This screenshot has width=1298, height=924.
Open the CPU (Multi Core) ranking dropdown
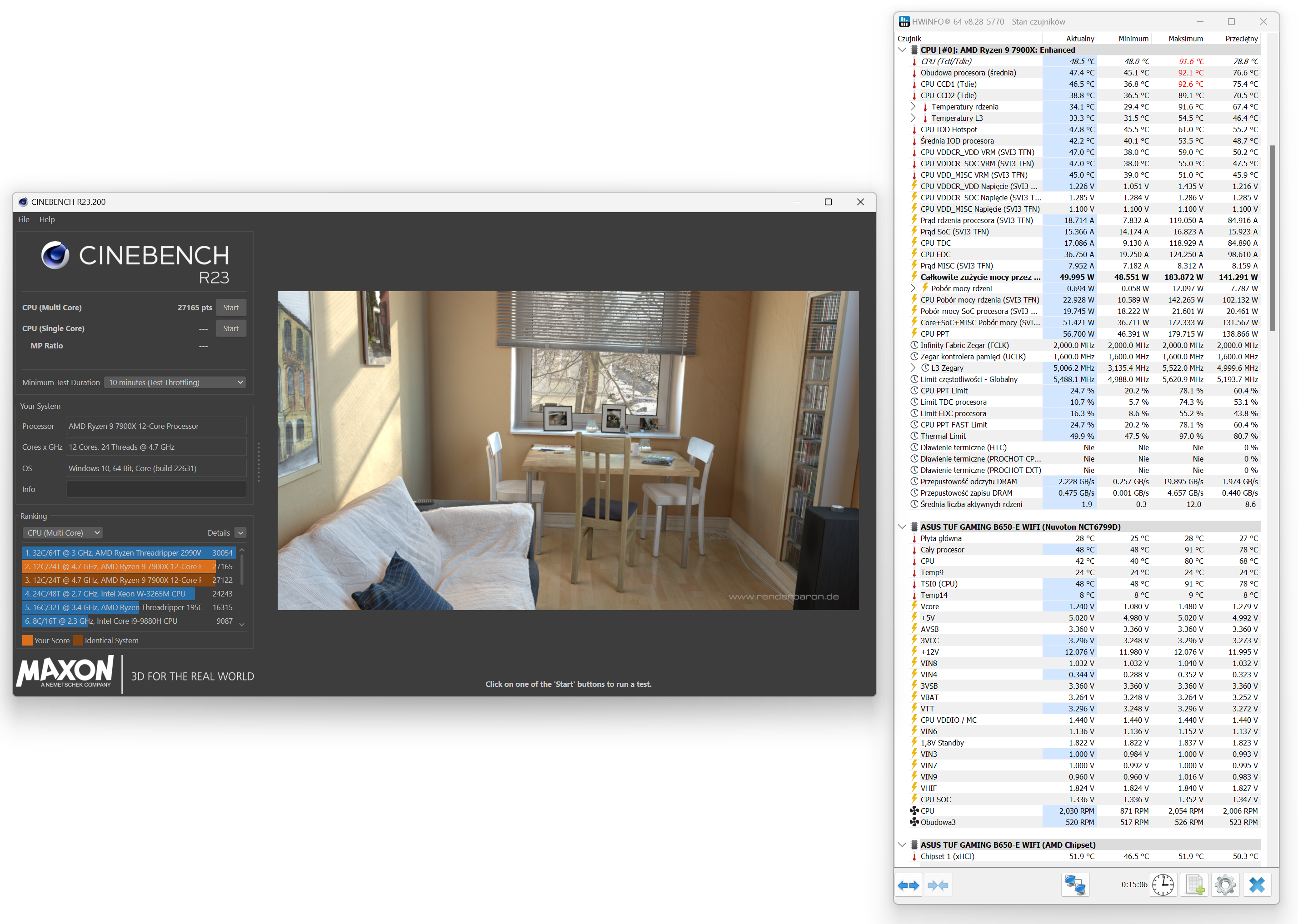point(63,532)
